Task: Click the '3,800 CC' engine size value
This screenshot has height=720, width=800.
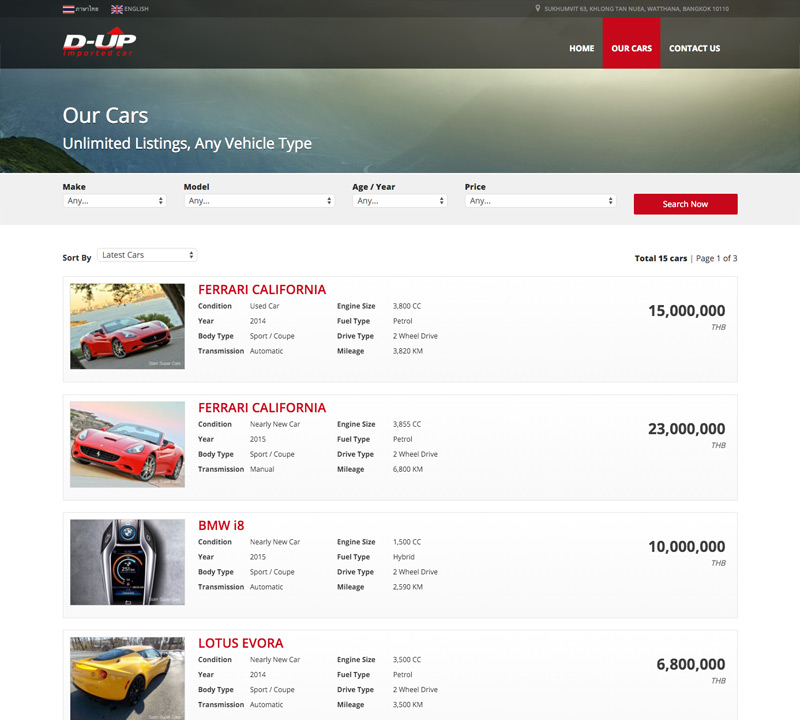Action: [407, 306]
